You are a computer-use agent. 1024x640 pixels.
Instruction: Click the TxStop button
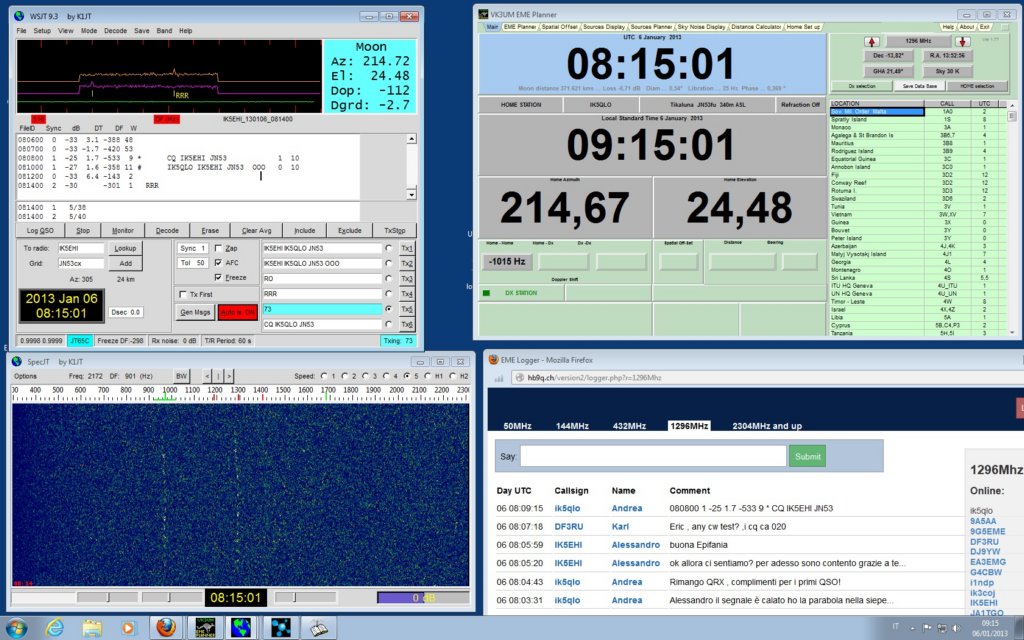coord(394,231)
